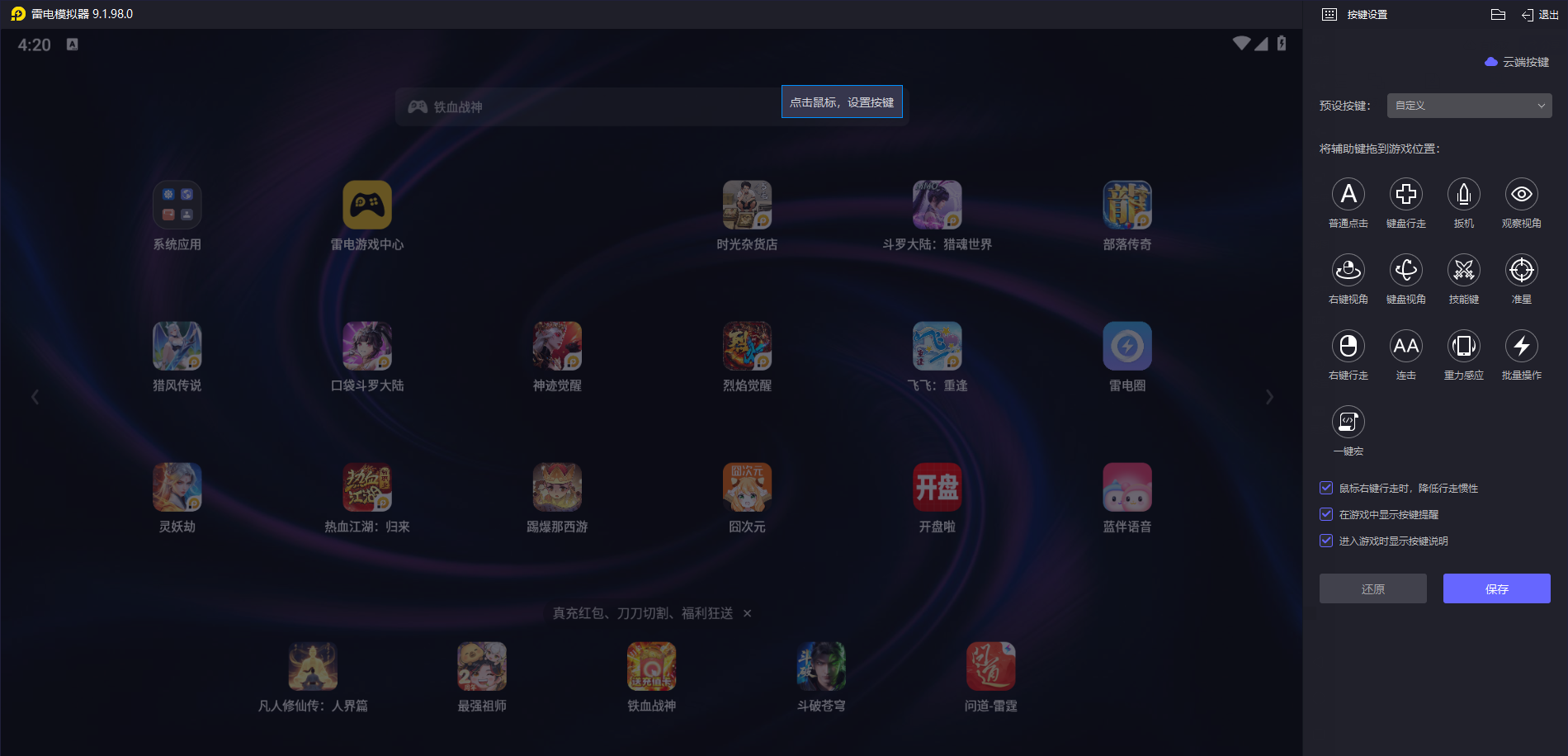The image size is (1568, 756).
Task: Launch 神迹觉醒 game
Action: (557, 346)
